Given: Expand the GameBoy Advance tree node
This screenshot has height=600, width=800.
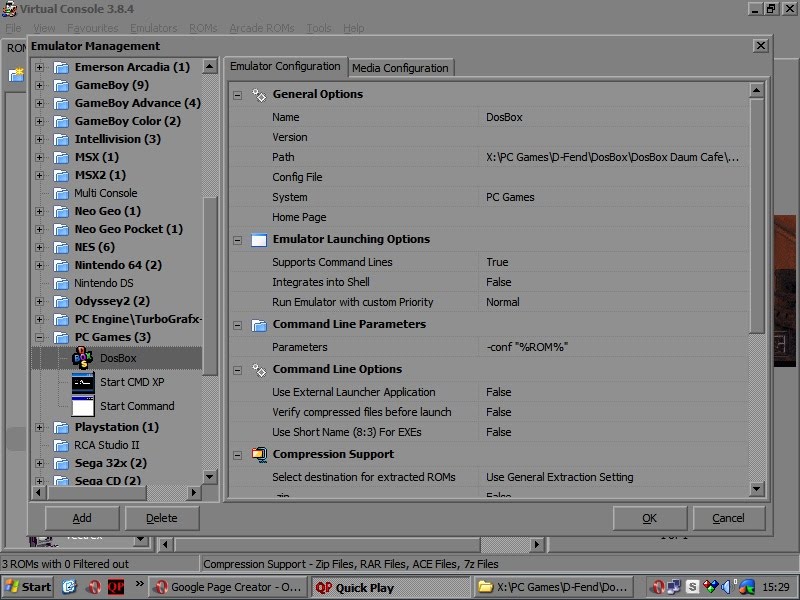Looking at the screenshot, I should tap(40, 103).
